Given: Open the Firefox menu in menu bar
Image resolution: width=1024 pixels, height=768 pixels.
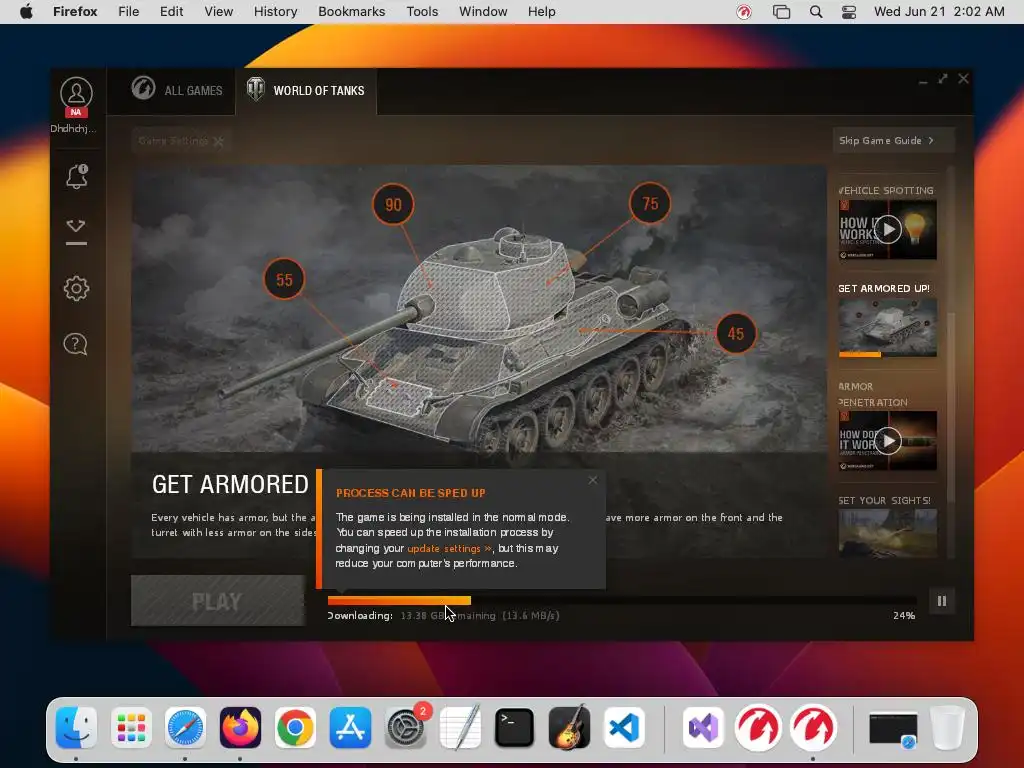Looking at the screenshot, I should point(75,12).
